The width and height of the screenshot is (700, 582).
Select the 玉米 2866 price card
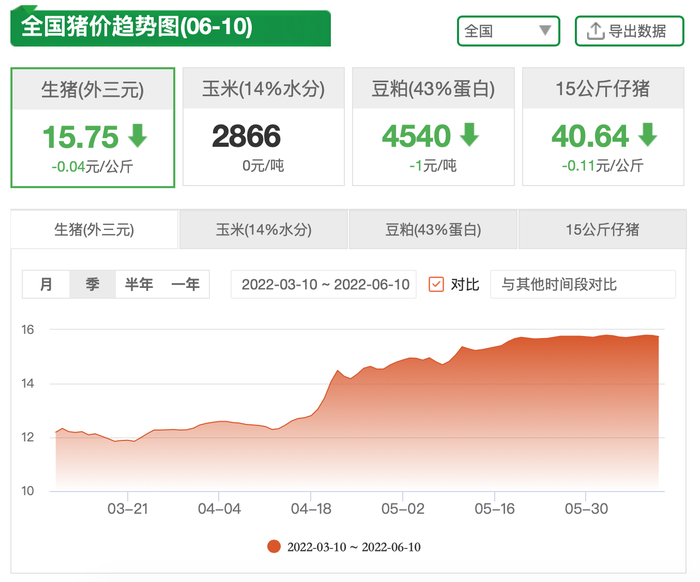click(263, 127)
